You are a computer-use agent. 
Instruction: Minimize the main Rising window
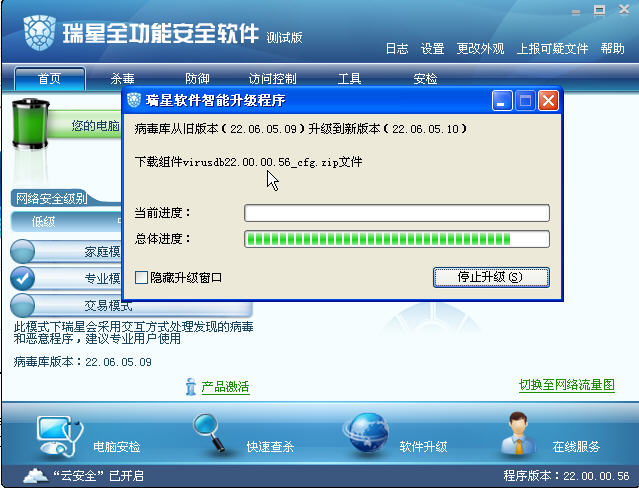coord(576,12)
